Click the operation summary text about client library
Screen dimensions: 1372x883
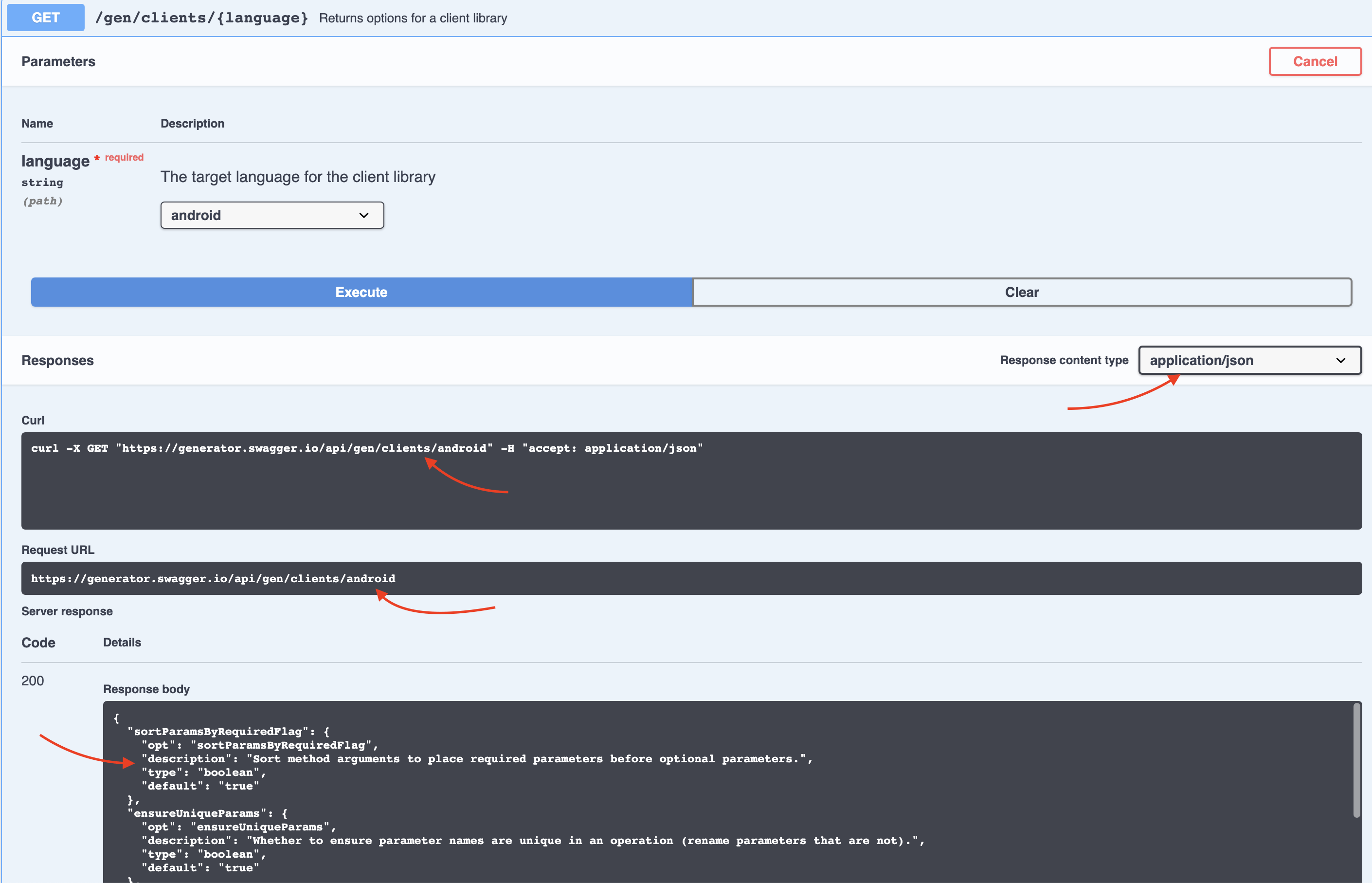413,18
